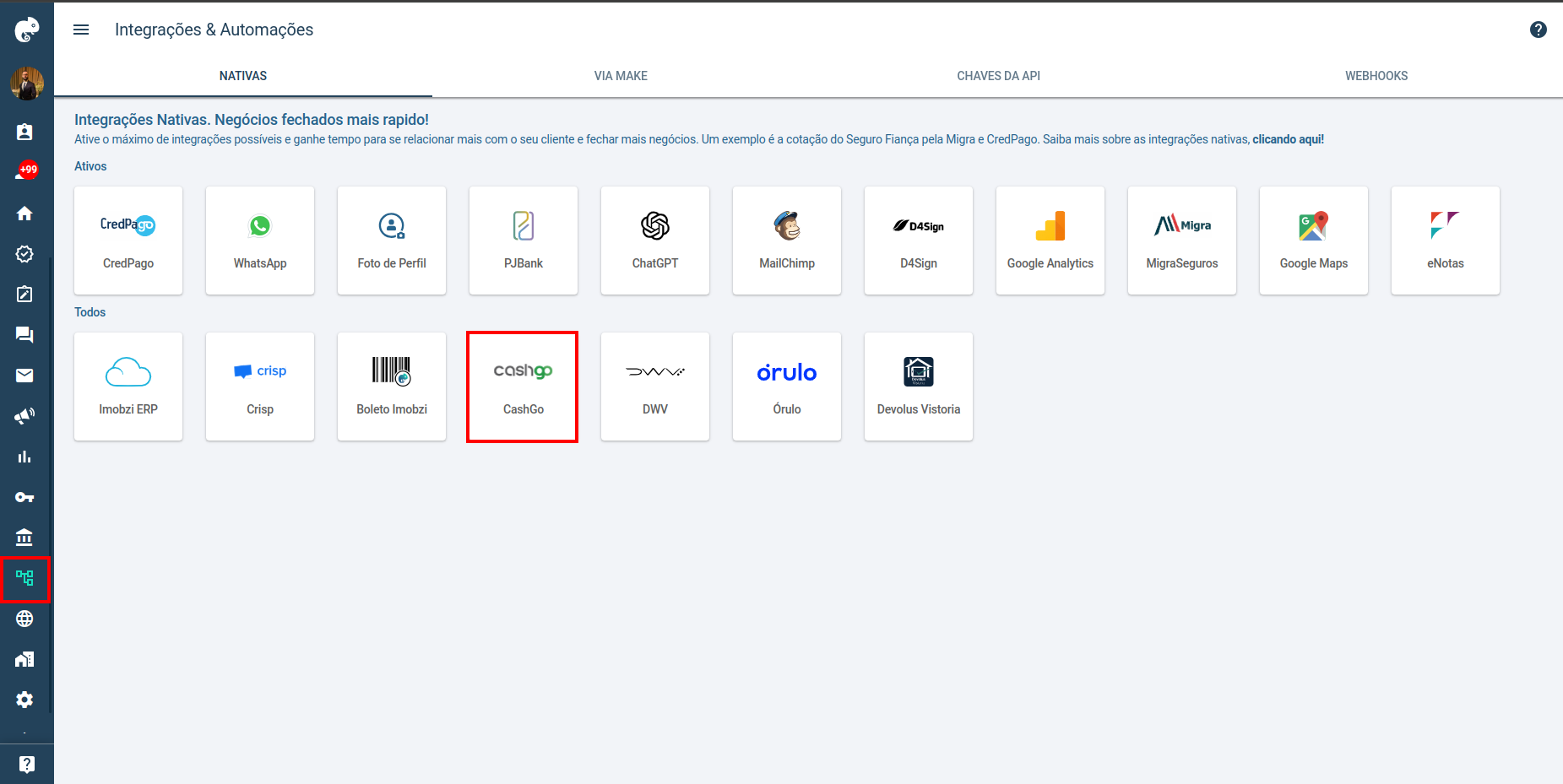Screen dimensions: 1563x784
Task: Click the app logo in sidebar
Action: pos(26,30)
